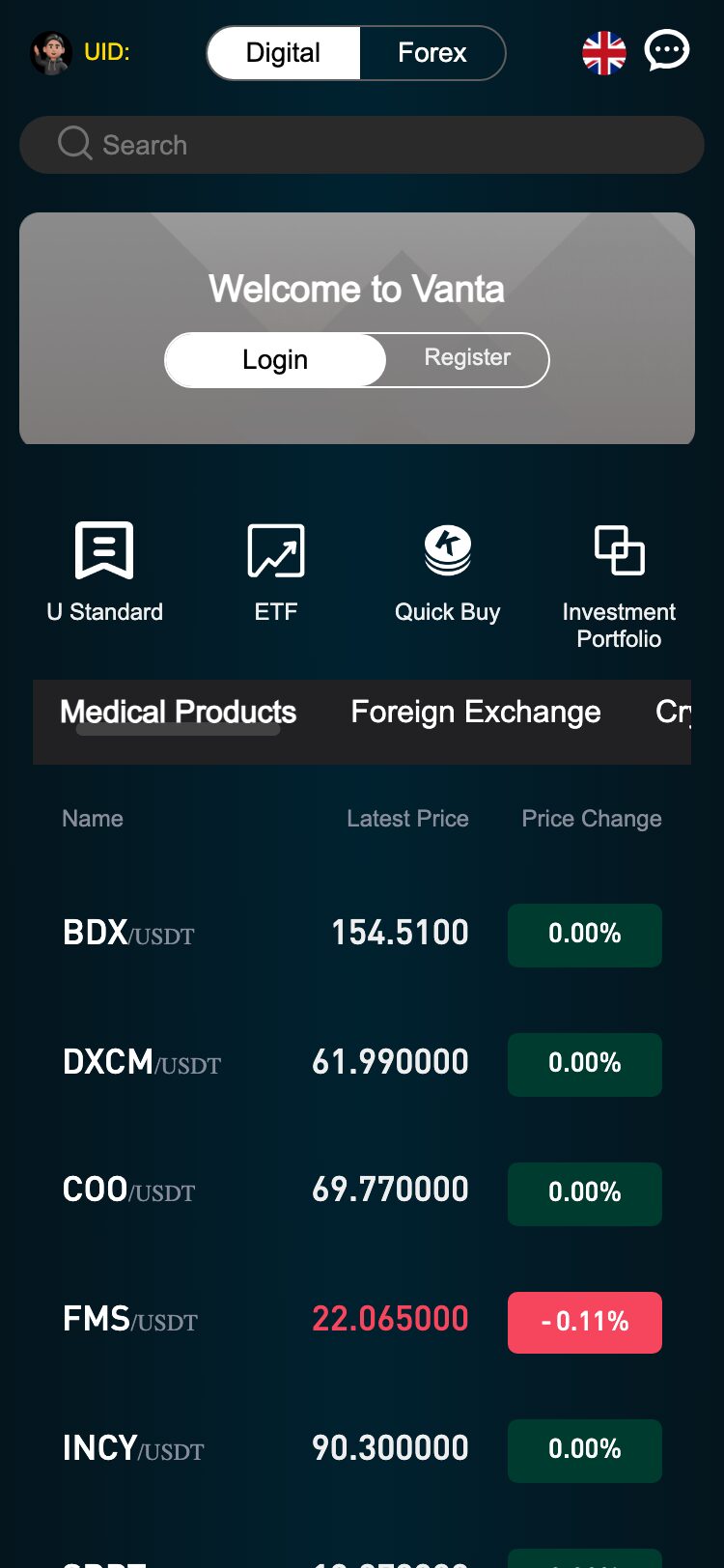Open the UK flag language selector
Image resolution: width=724 pixels, height=1568 pixels.
(x=604, y=53)
